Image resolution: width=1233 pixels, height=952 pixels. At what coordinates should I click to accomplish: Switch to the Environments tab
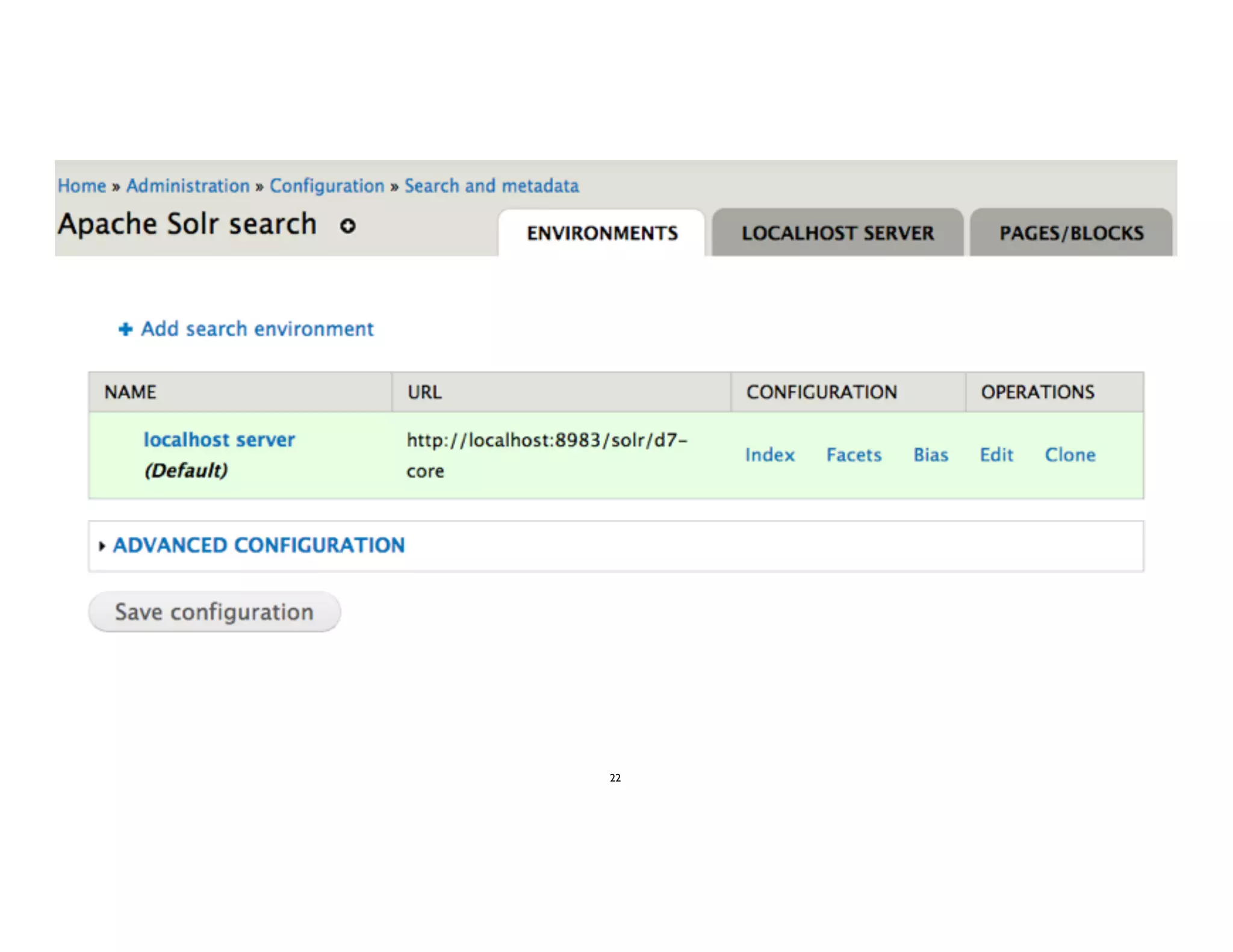pos(601,233)
